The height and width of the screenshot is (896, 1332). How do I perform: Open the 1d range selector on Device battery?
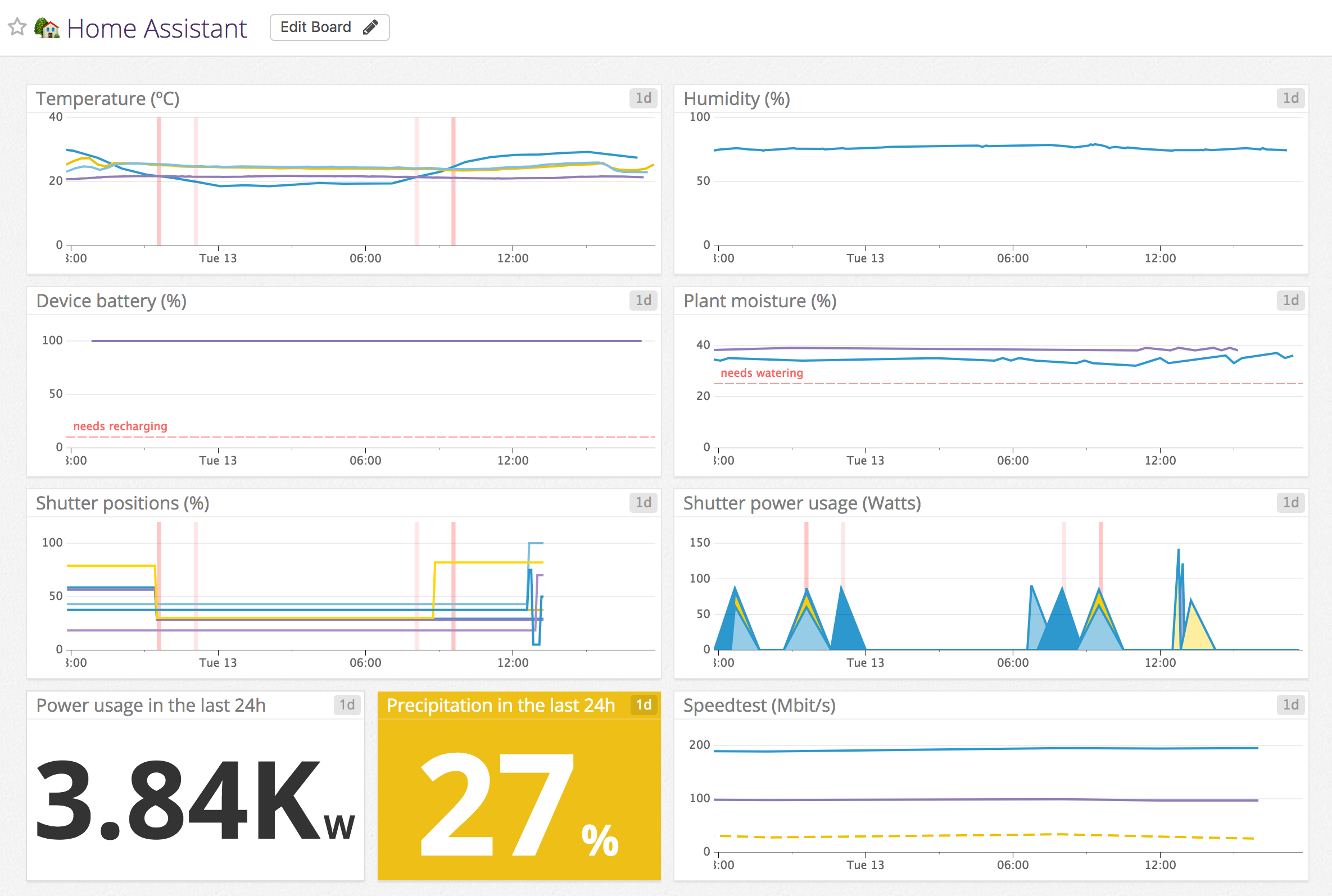pos(642,300)
